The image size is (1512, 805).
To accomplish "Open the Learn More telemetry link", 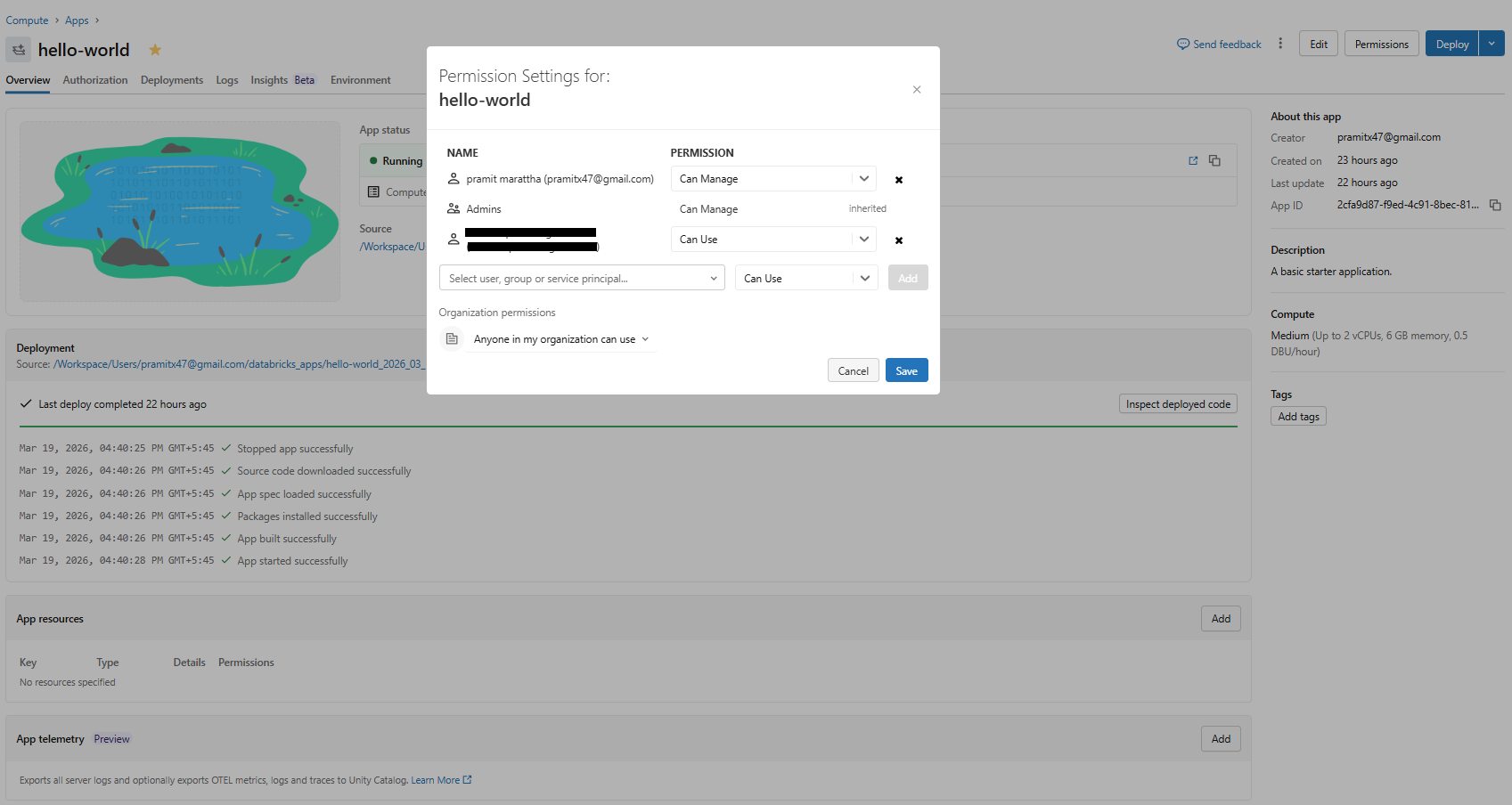I will (x=436, y=779).
